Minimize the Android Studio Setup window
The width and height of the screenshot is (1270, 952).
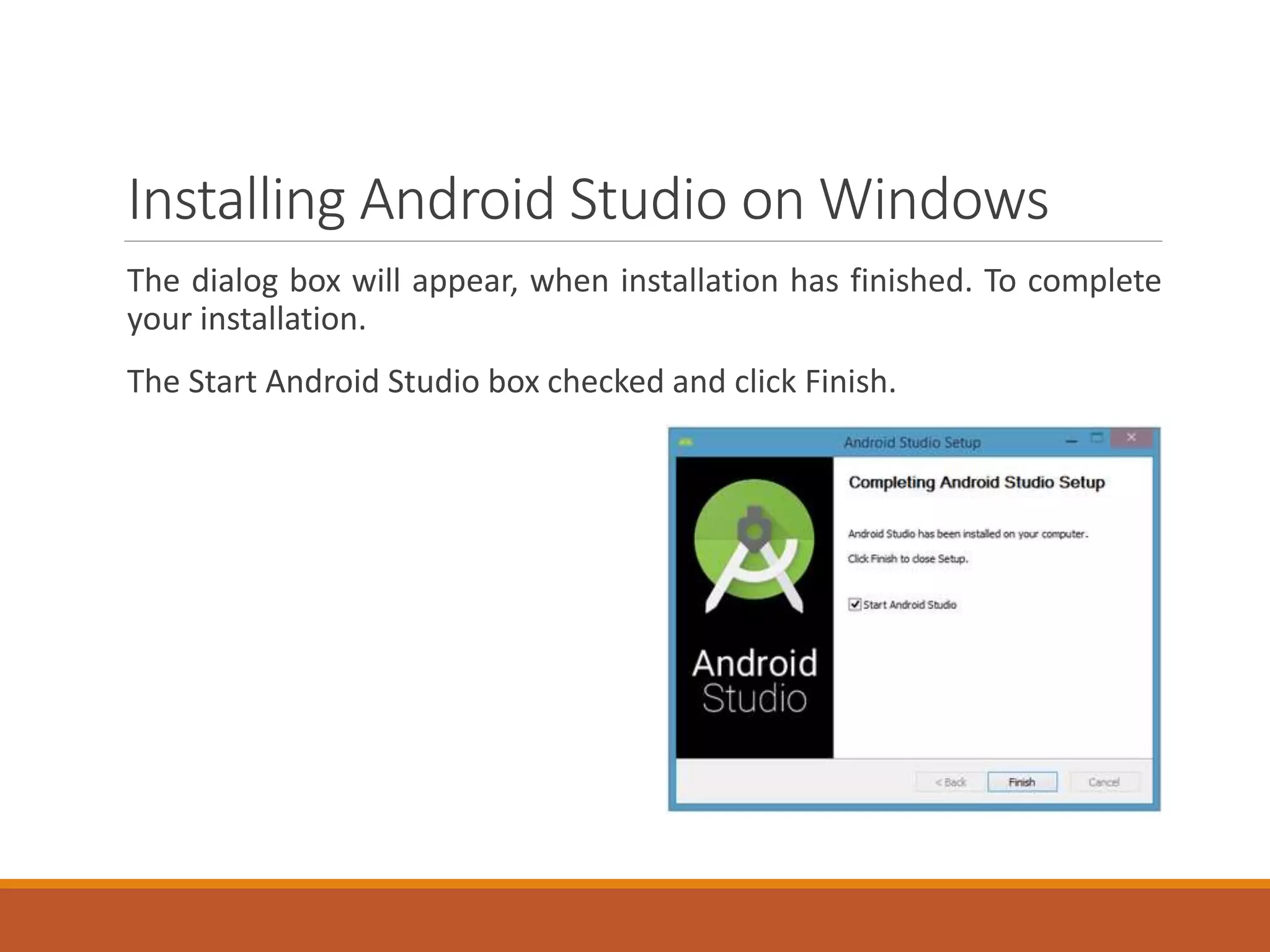coord(1071,441)
